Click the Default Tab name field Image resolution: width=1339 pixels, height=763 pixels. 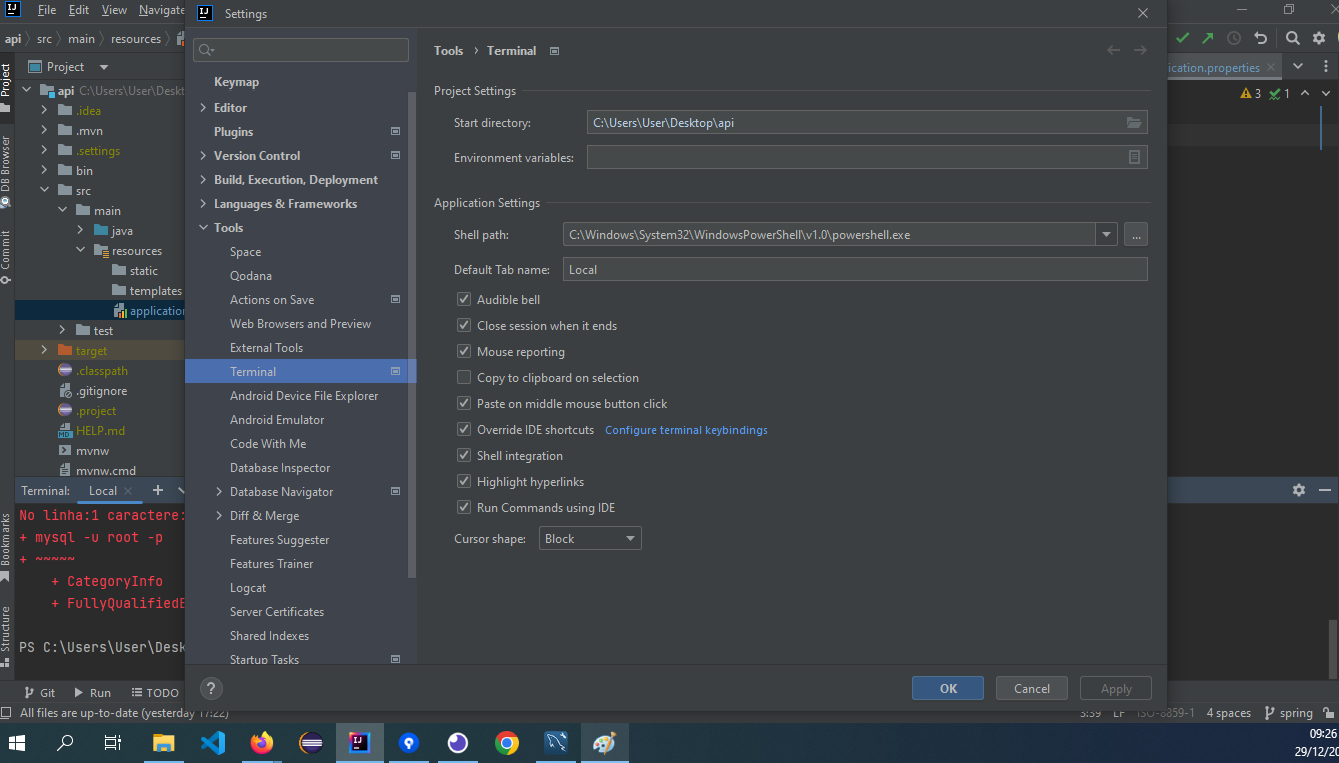855,269
